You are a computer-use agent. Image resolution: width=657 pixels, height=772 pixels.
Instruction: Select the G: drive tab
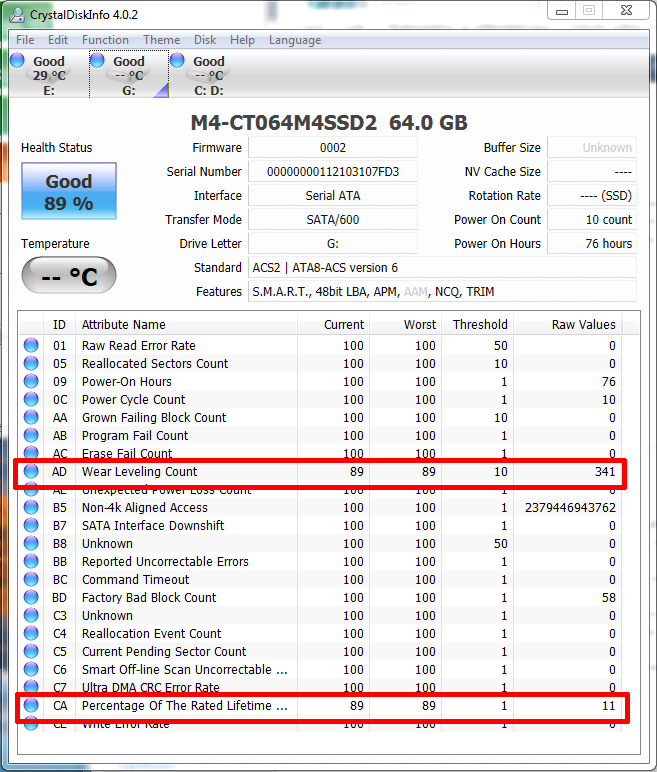click(x=129, y=75)
